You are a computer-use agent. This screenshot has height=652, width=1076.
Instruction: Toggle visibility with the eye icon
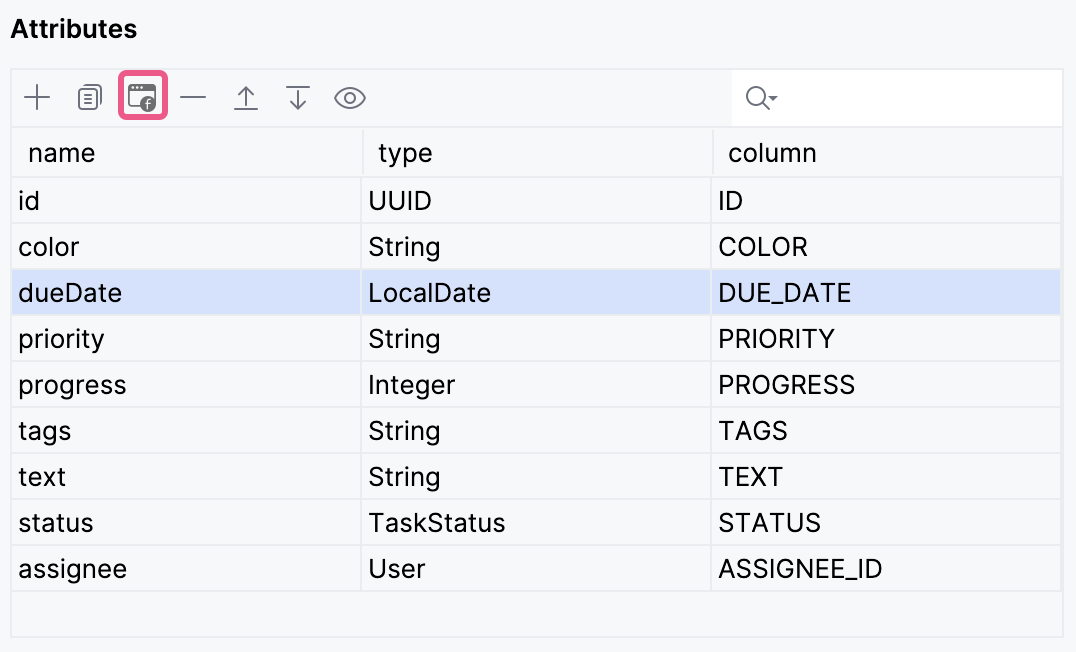(350, 97)
